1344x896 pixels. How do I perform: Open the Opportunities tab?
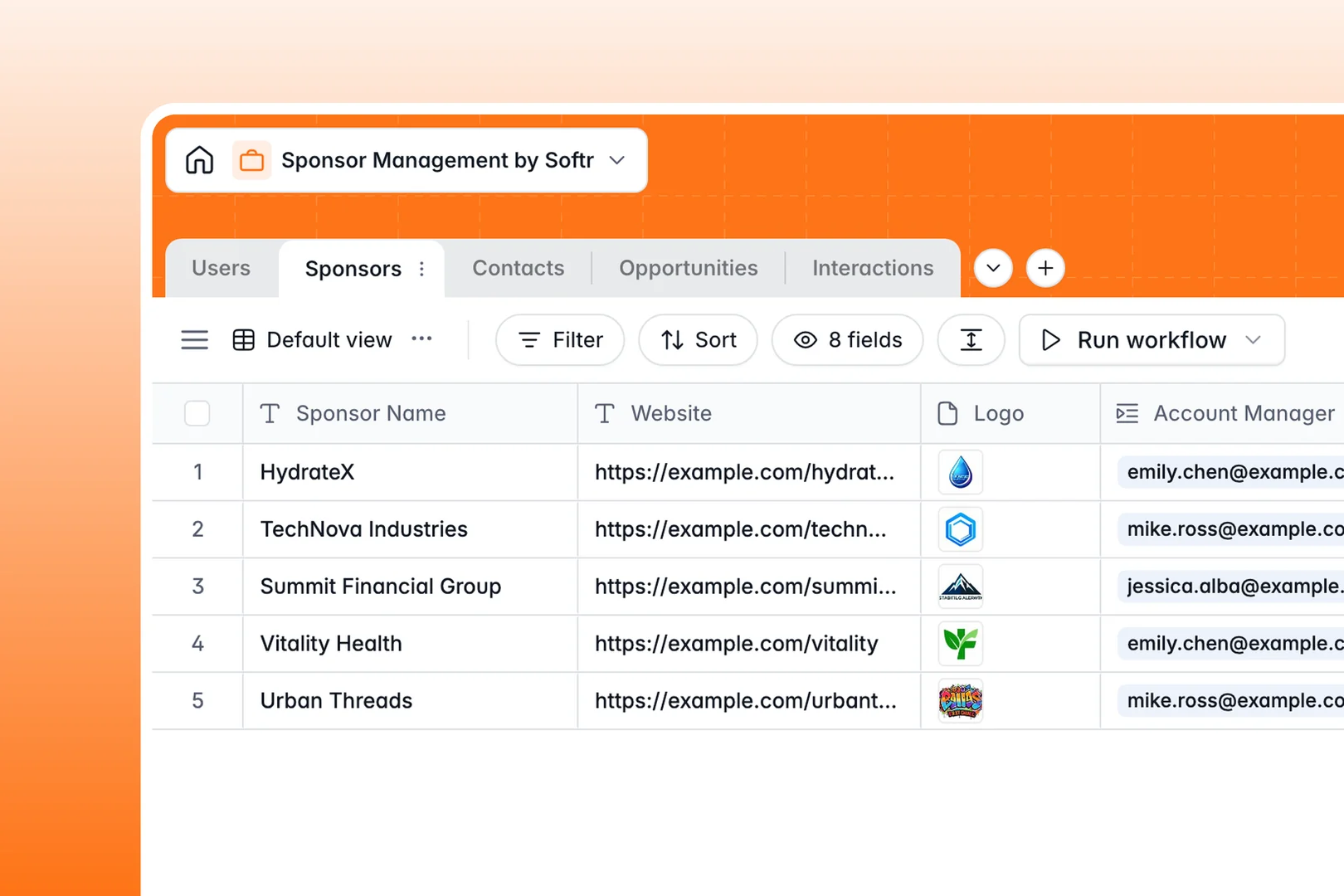(689, 268)
